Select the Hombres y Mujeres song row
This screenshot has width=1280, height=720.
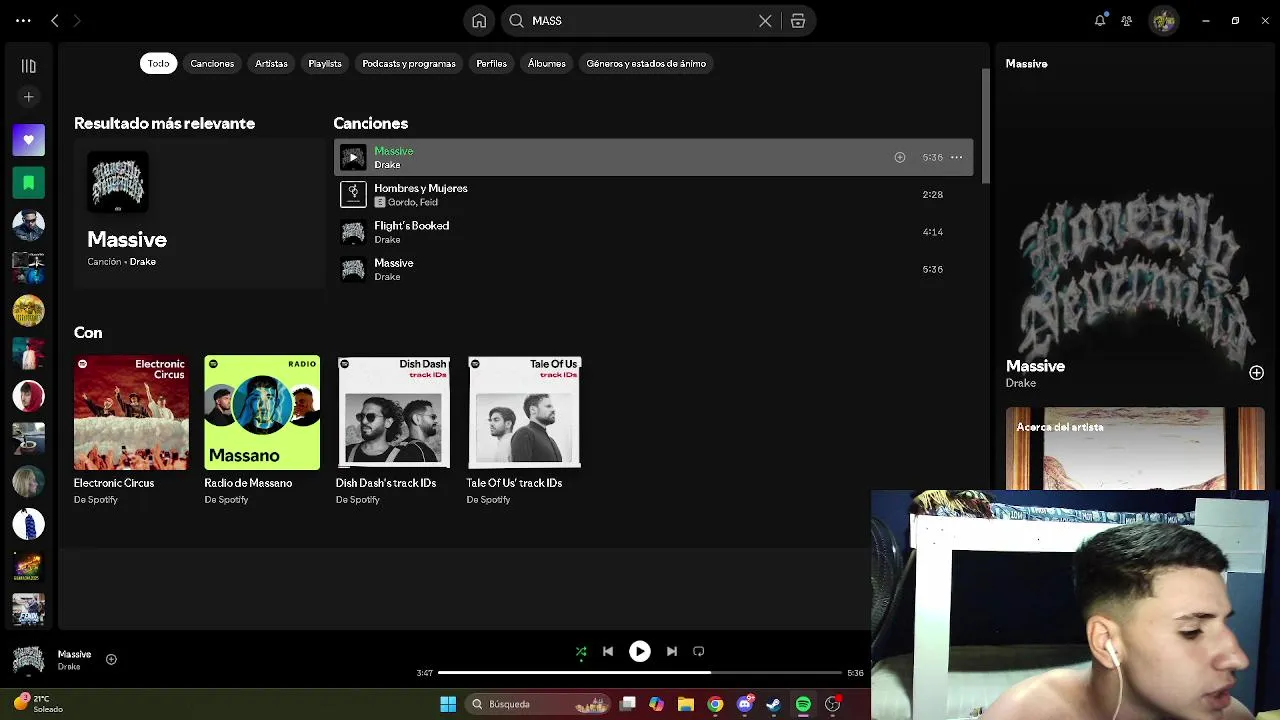653,194
